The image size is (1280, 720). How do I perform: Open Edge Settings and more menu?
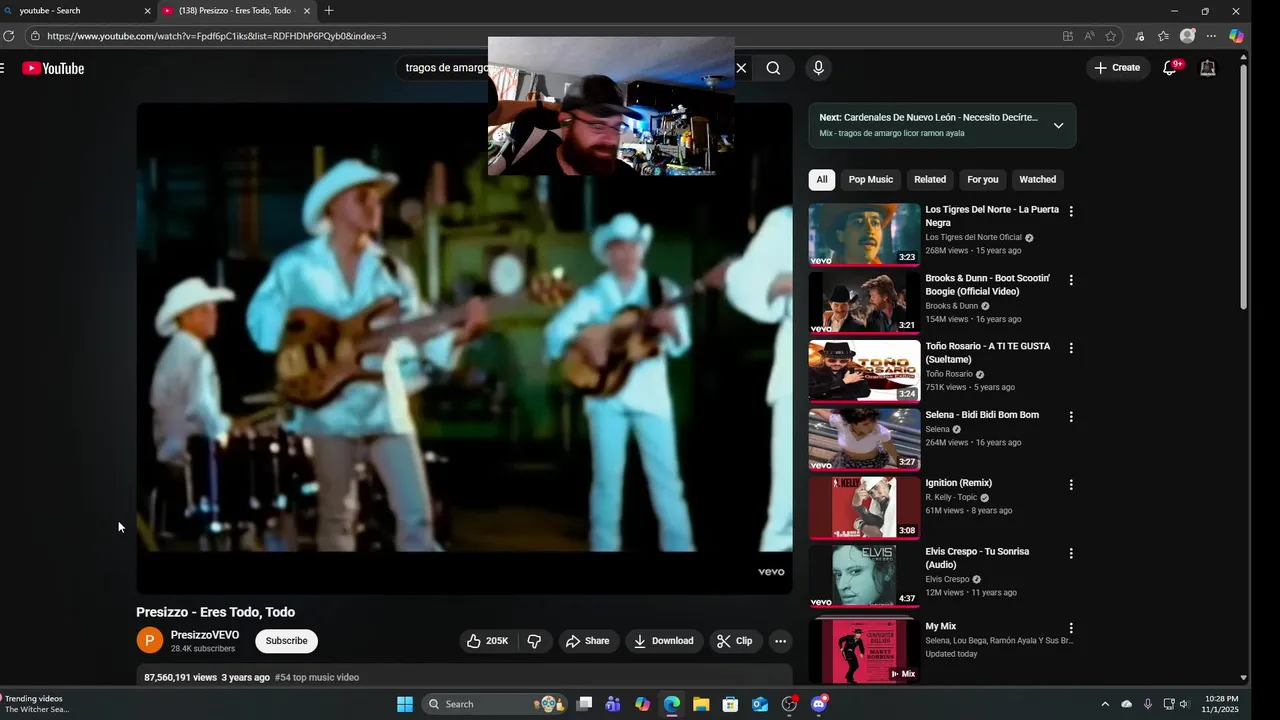1211,36
